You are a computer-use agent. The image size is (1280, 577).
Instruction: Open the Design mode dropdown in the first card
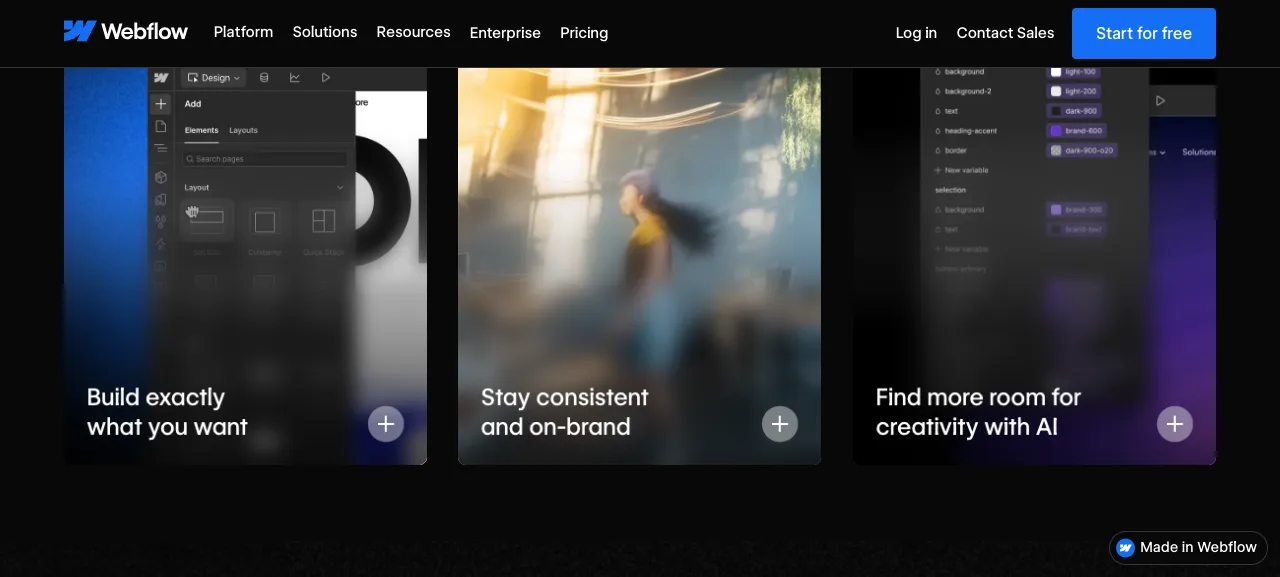point(214,77)
